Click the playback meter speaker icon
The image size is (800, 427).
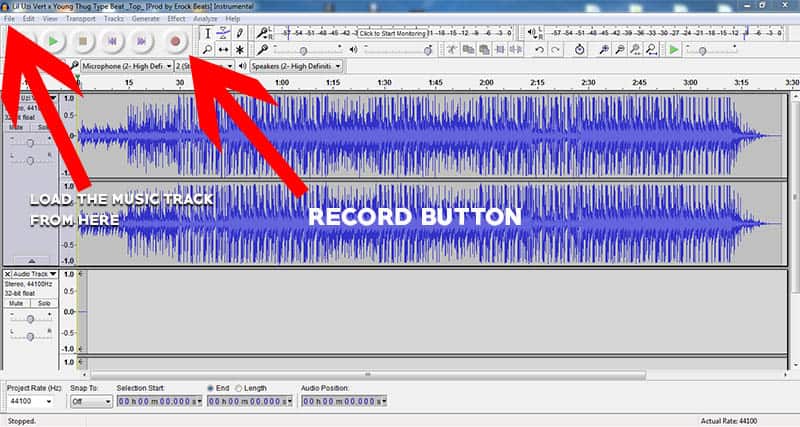(x=532, y=33)
